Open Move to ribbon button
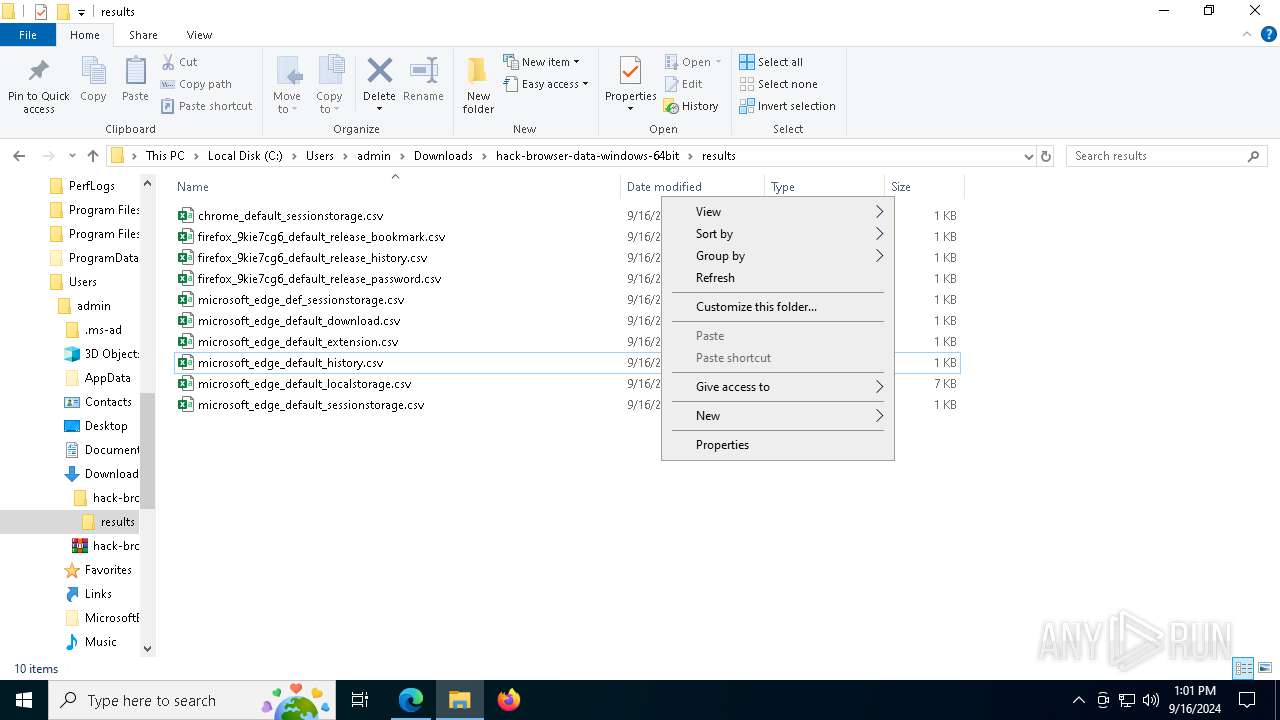Image resolution: width=1280 pixels, height=720 pixels. (x=287, y=85)
